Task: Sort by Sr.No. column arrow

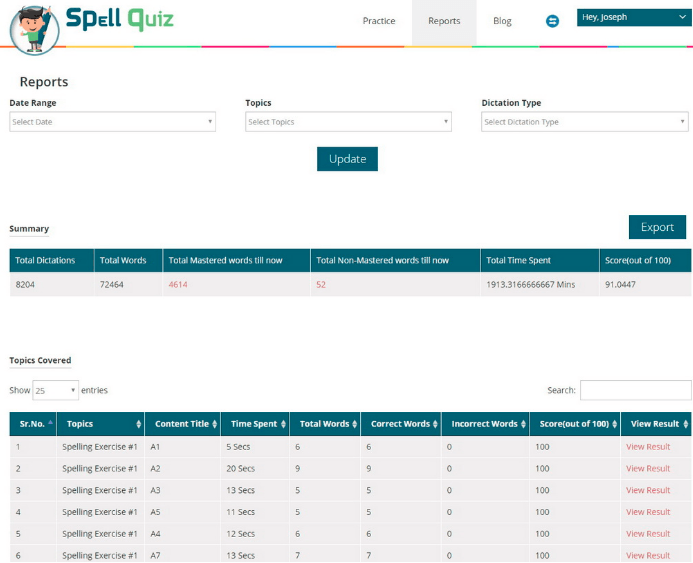Action: [x=50, y=423]
